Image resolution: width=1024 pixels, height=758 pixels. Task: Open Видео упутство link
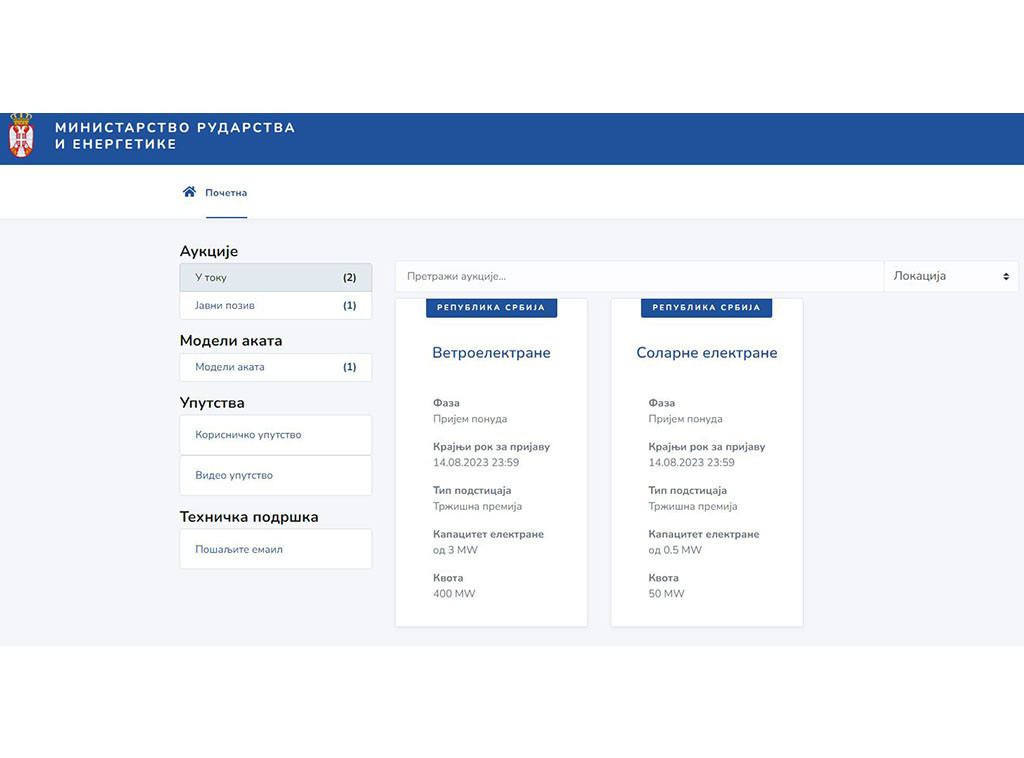(x=275, y=475)
